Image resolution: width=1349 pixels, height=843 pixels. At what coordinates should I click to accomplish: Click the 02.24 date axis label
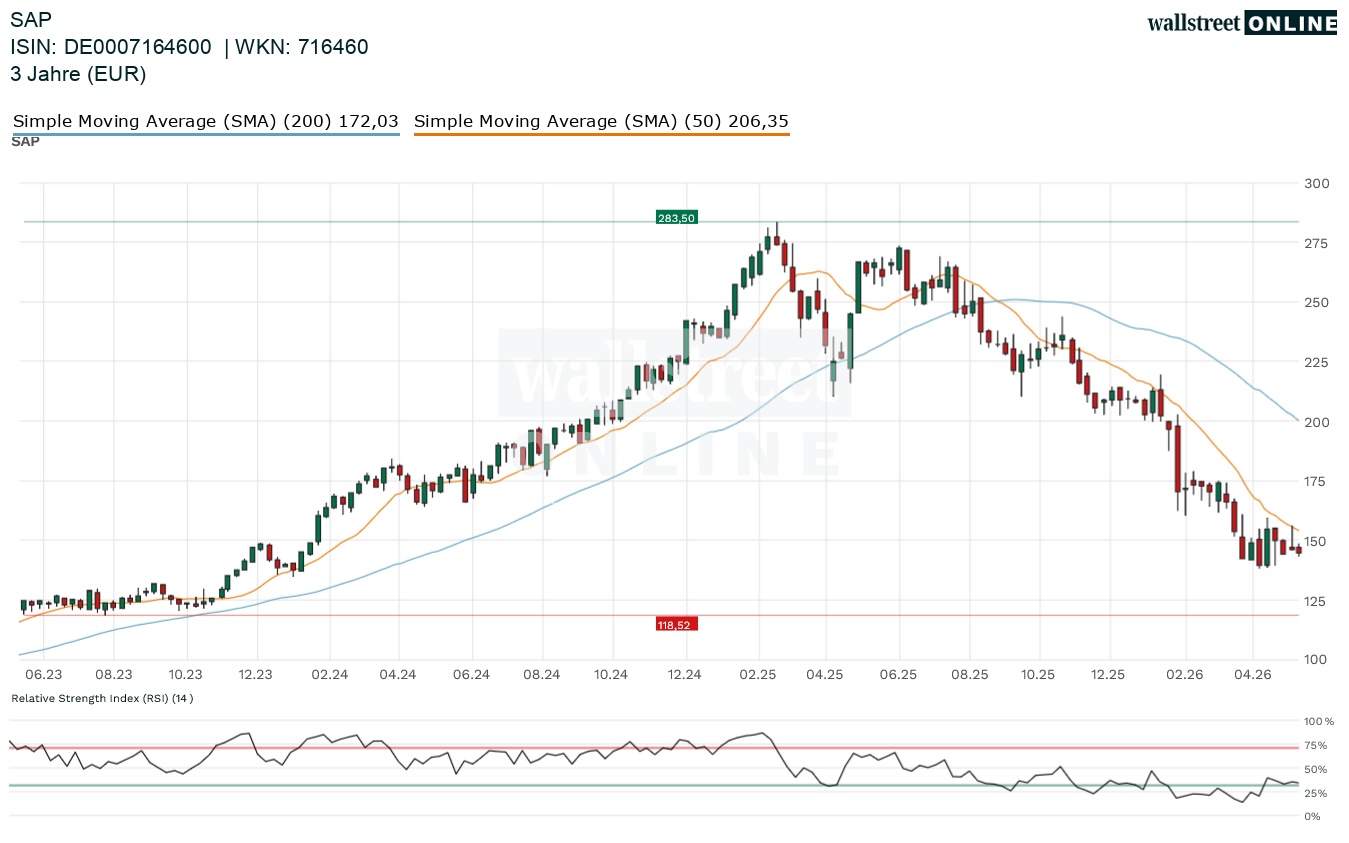[329, 676]
